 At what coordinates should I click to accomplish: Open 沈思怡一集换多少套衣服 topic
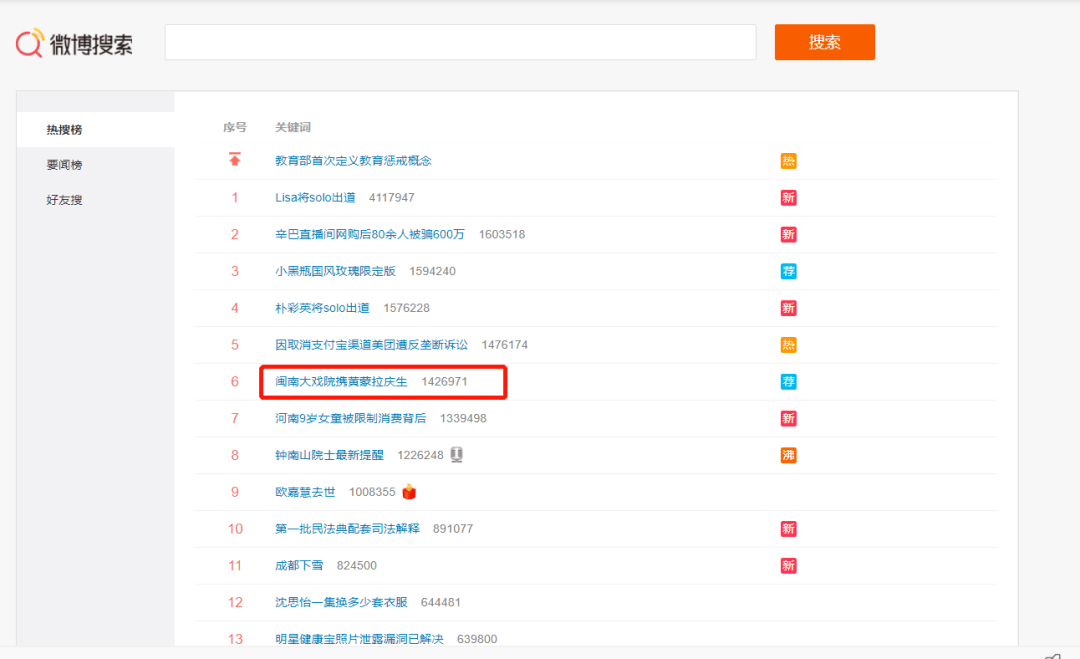pos(341,603)
